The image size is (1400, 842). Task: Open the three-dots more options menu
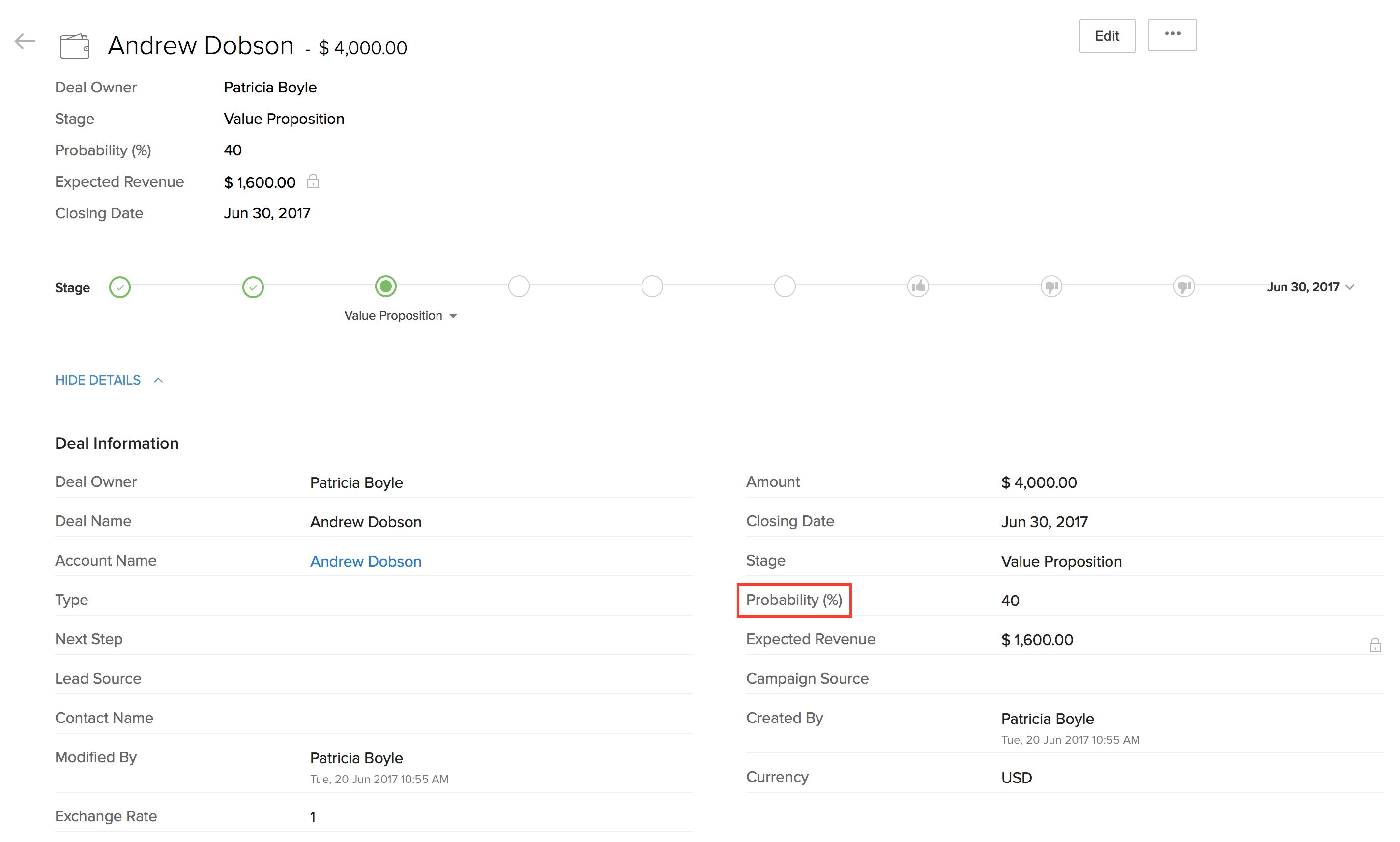(1171, 34)
